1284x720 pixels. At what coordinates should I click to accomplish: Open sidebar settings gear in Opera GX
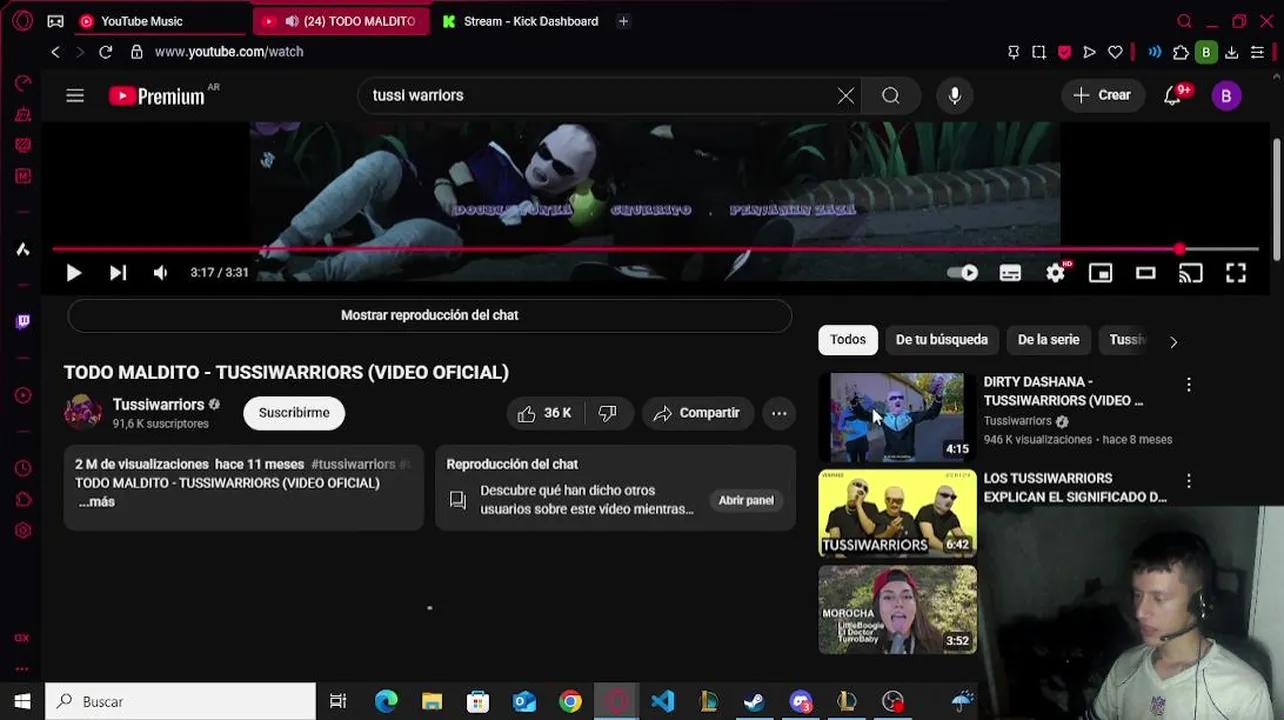click(x=22, y=531)
